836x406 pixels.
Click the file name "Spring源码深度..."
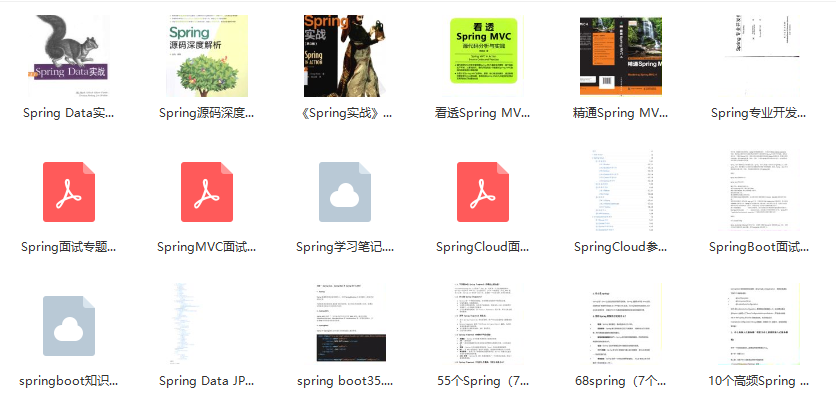tap(207, 113)
